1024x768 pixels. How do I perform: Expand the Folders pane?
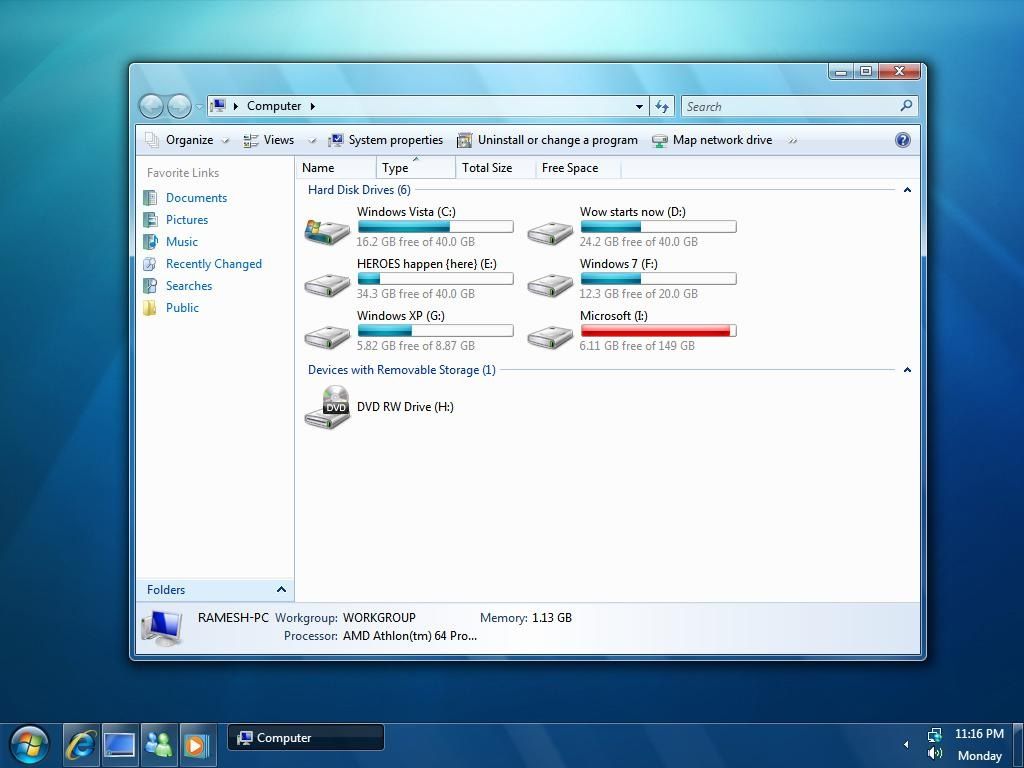pyautogui.click(x=281, y=590)
